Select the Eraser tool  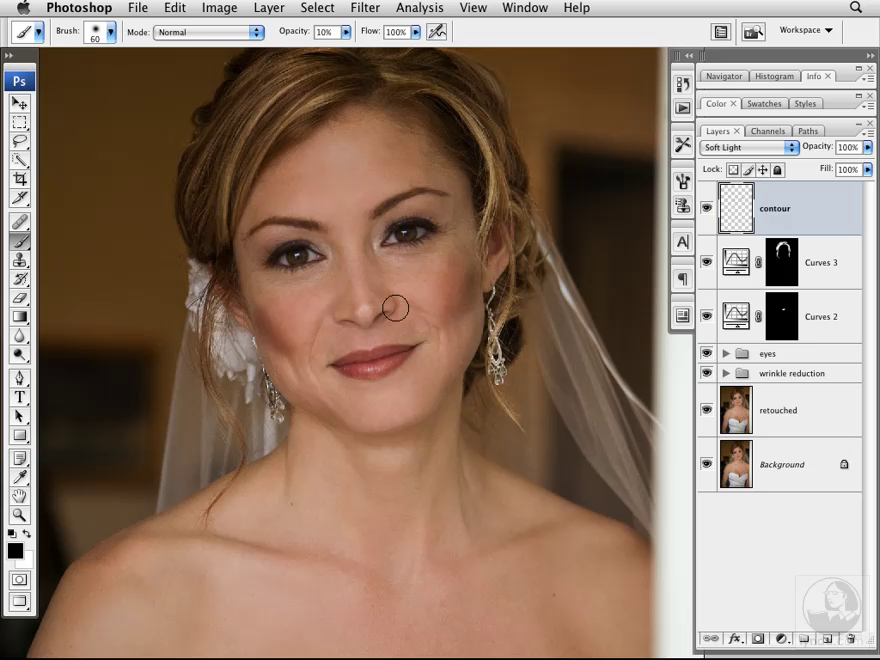point(20,298)
